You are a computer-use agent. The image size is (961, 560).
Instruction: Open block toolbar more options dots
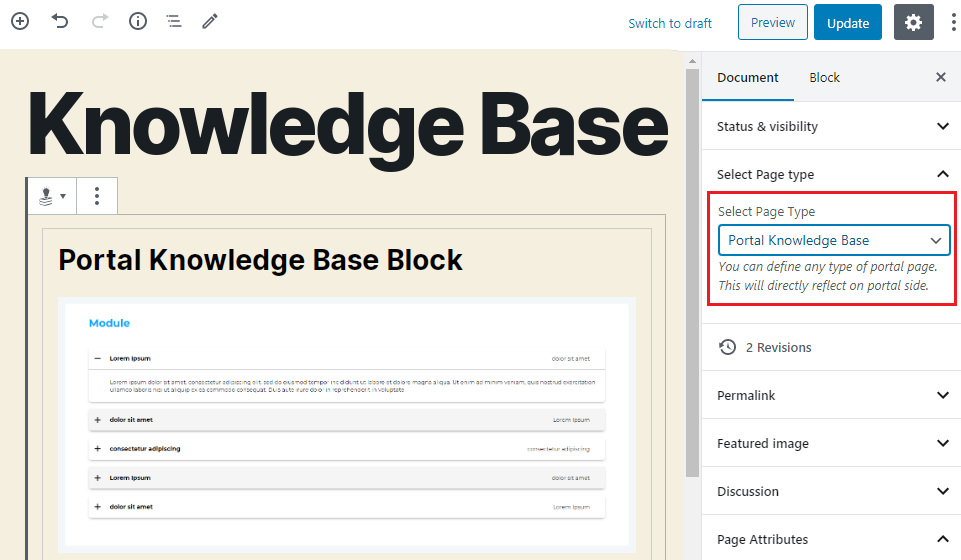tap(97, 196)
